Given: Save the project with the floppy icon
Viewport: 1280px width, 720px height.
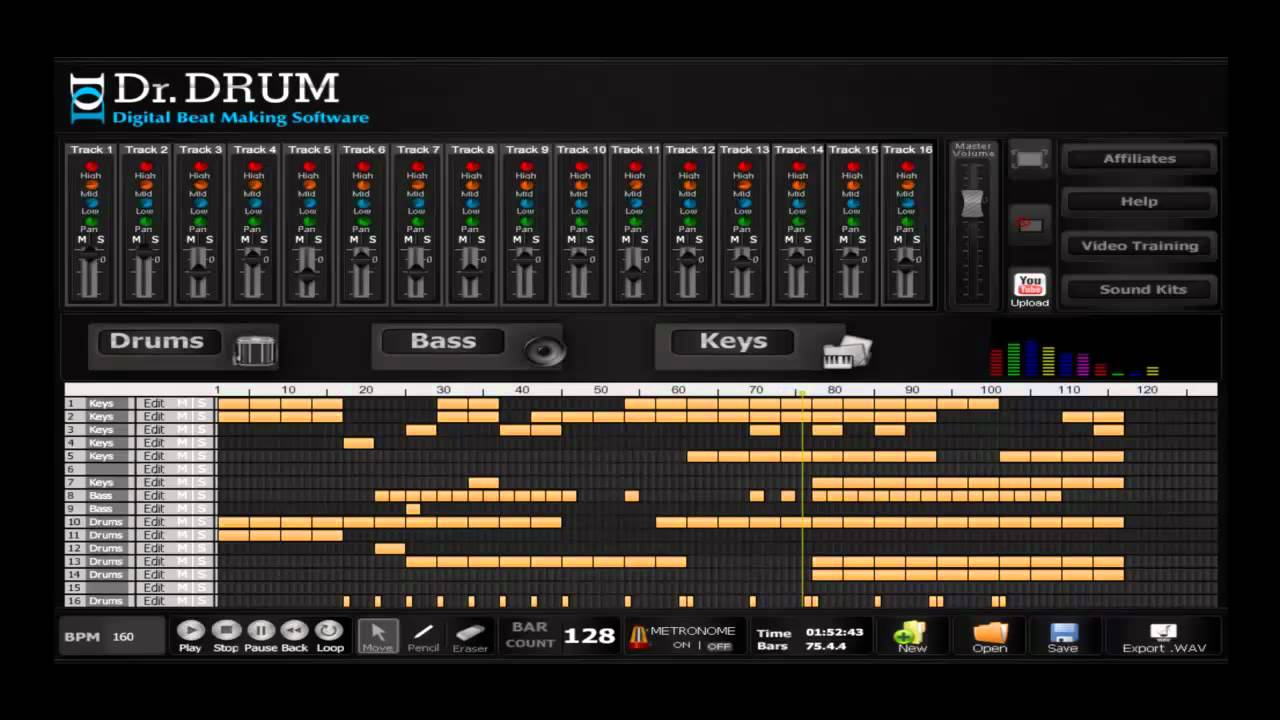Looking at the screenshot, I should pos(1062,636).
